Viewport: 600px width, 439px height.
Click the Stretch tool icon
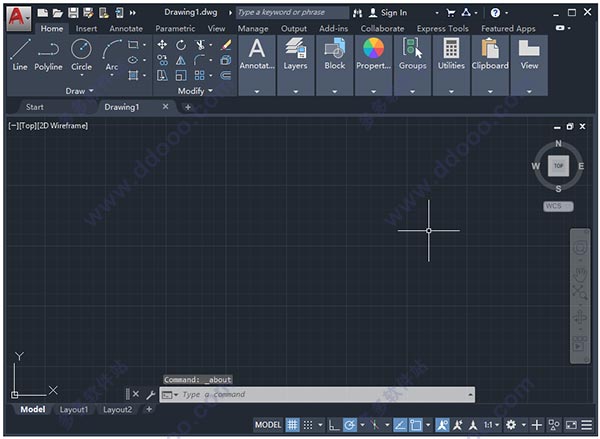(162, 75)
